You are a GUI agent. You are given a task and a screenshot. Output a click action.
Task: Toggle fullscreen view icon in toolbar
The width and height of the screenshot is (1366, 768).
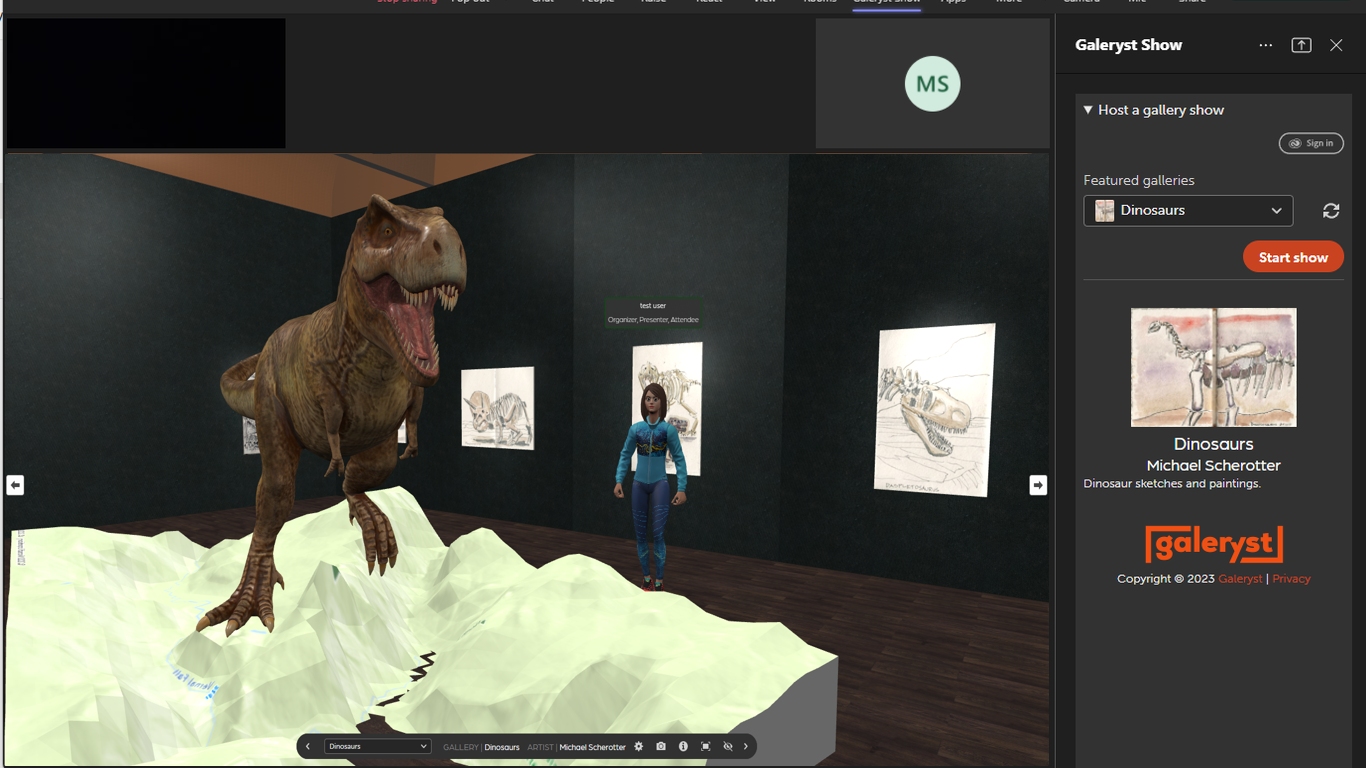(706, 746)
